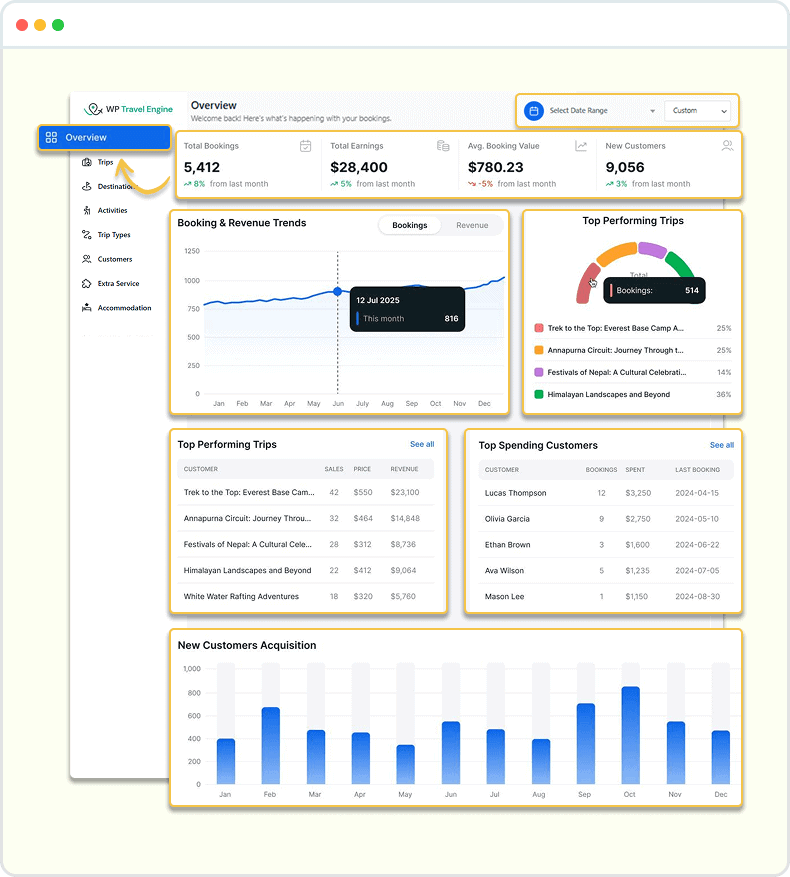The image size is (790, 877).
Task: Click the Accommodation bed icon
Action: coord(87,308)
